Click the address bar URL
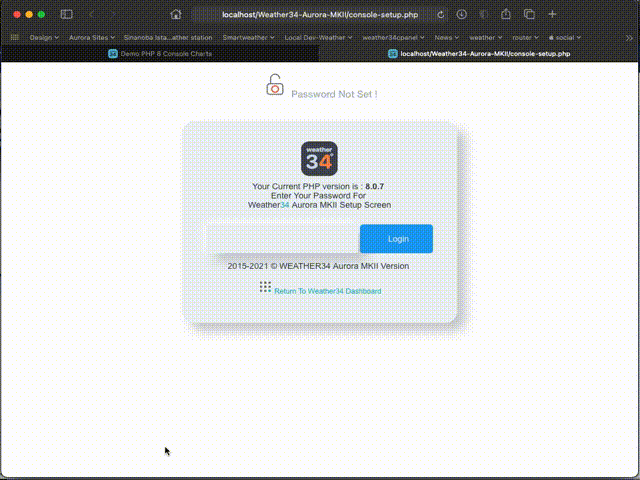The image size is (640, 480). point(320,15)
